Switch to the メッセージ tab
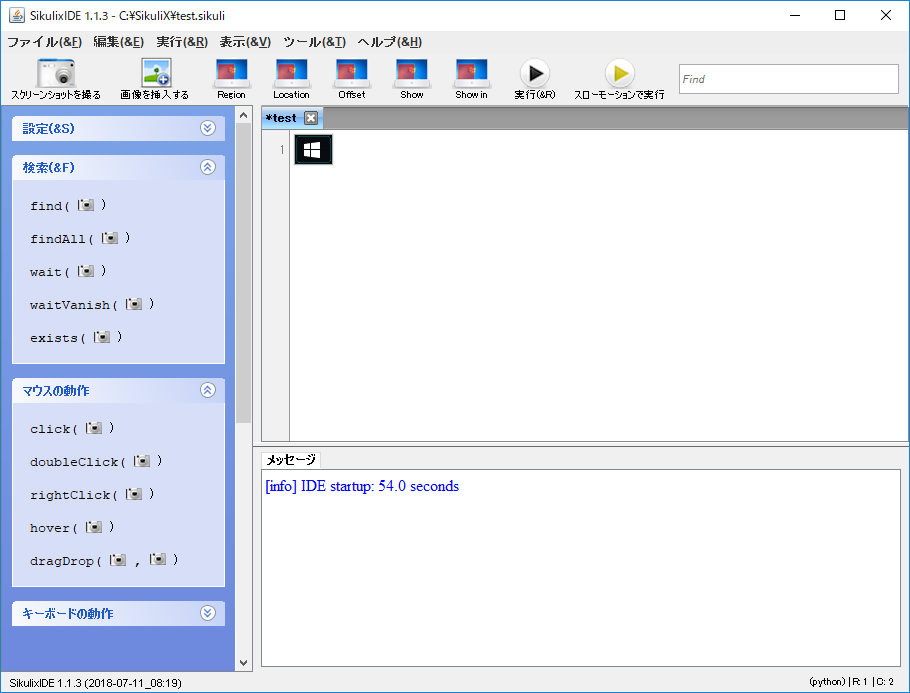Image resolution: width=910 pixels, height=693 pixels. (291, 459)
